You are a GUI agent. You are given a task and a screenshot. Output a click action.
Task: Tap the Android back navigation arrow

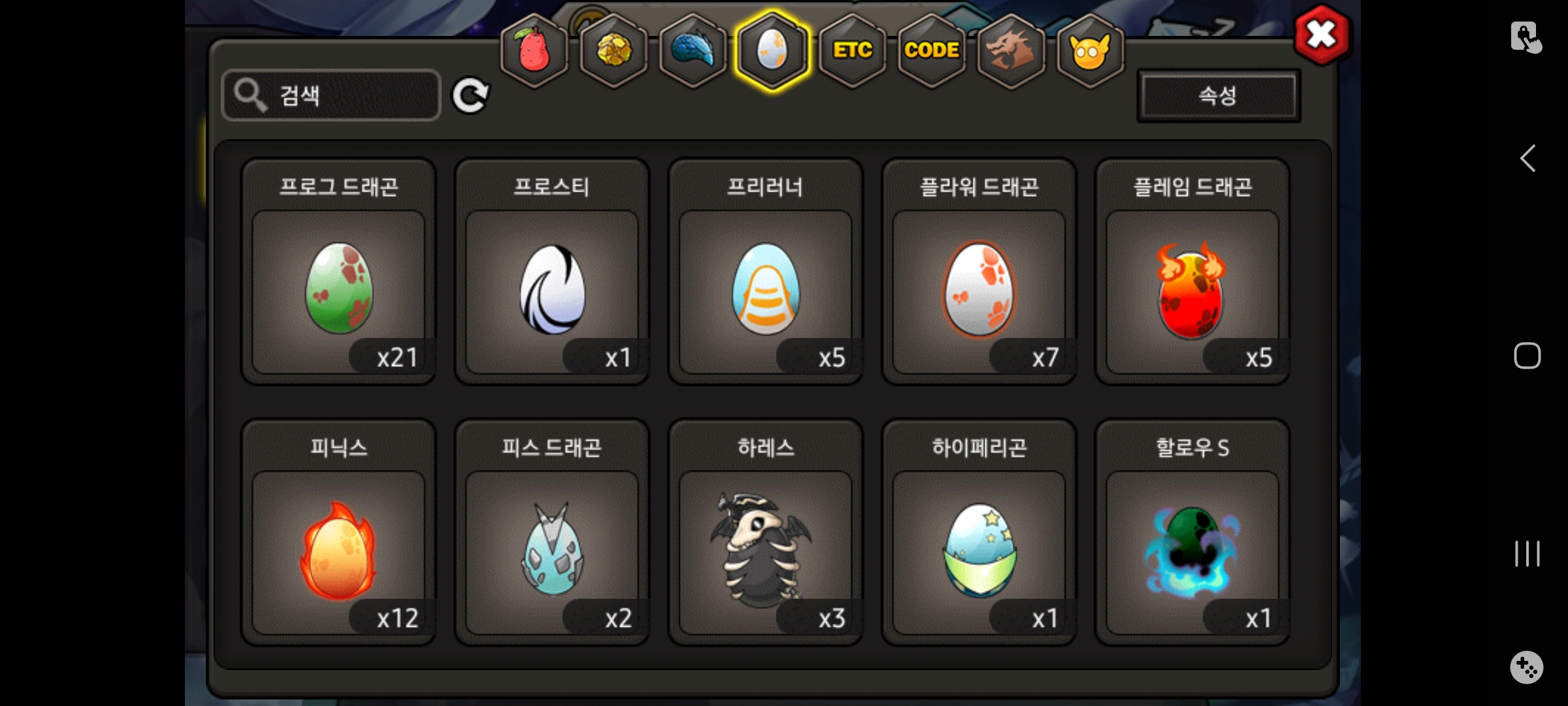point(1527,158)
